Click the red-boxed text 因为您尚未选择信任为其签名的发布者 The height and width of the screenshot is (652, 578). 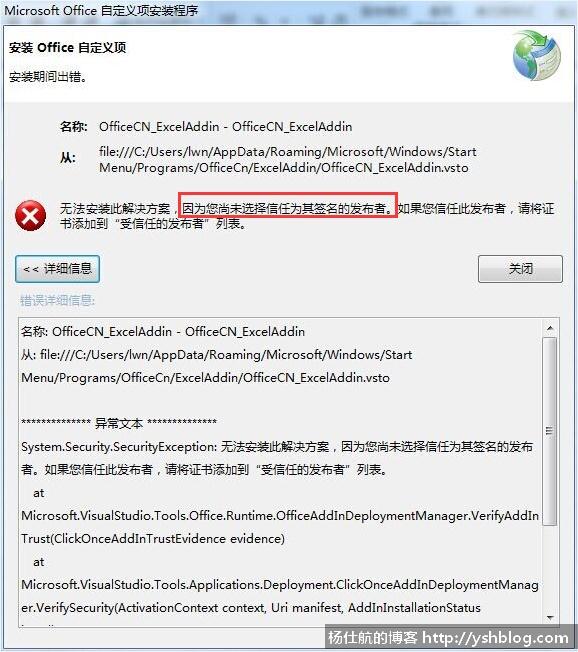[288, 208]
